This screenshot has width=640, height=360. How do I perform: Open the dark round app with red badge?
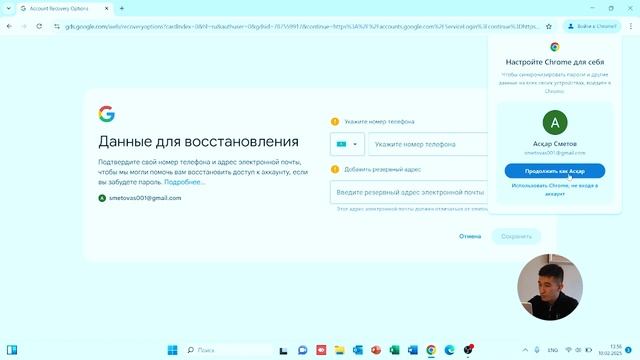tap(468, 349)
